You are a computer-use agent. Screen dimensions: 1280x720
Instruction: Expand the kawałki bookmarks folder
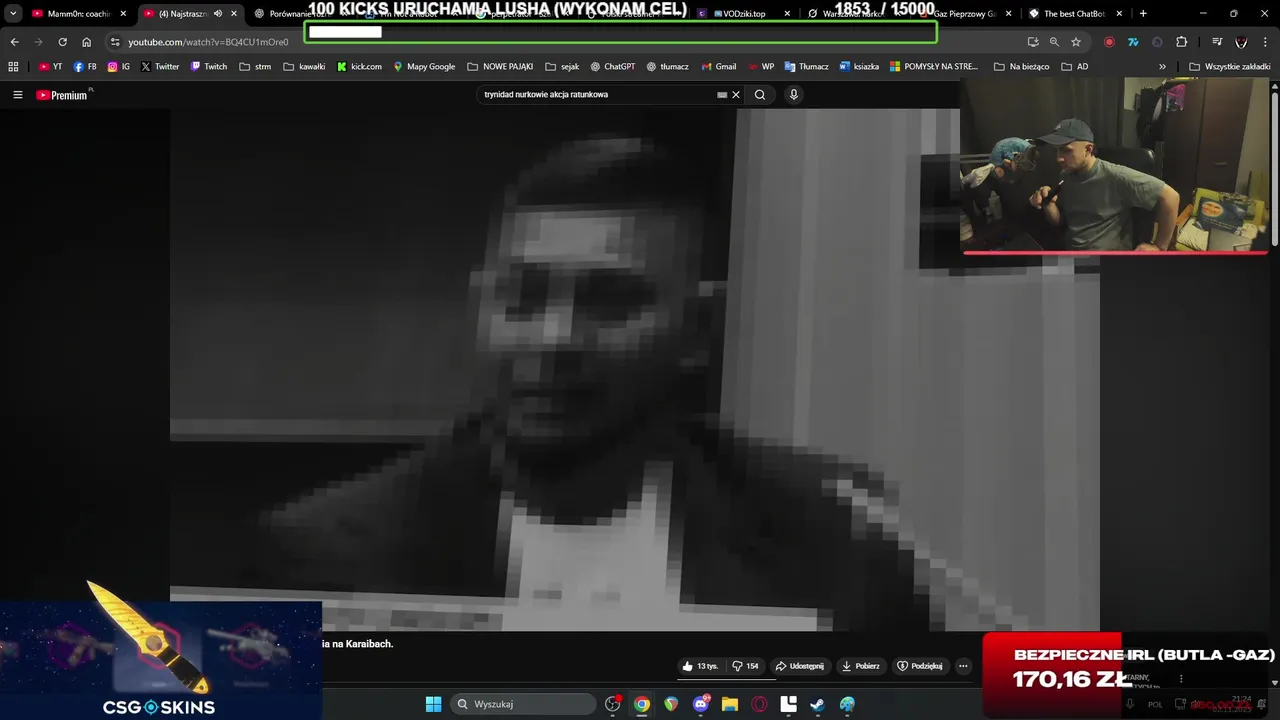tap(304, 67)
